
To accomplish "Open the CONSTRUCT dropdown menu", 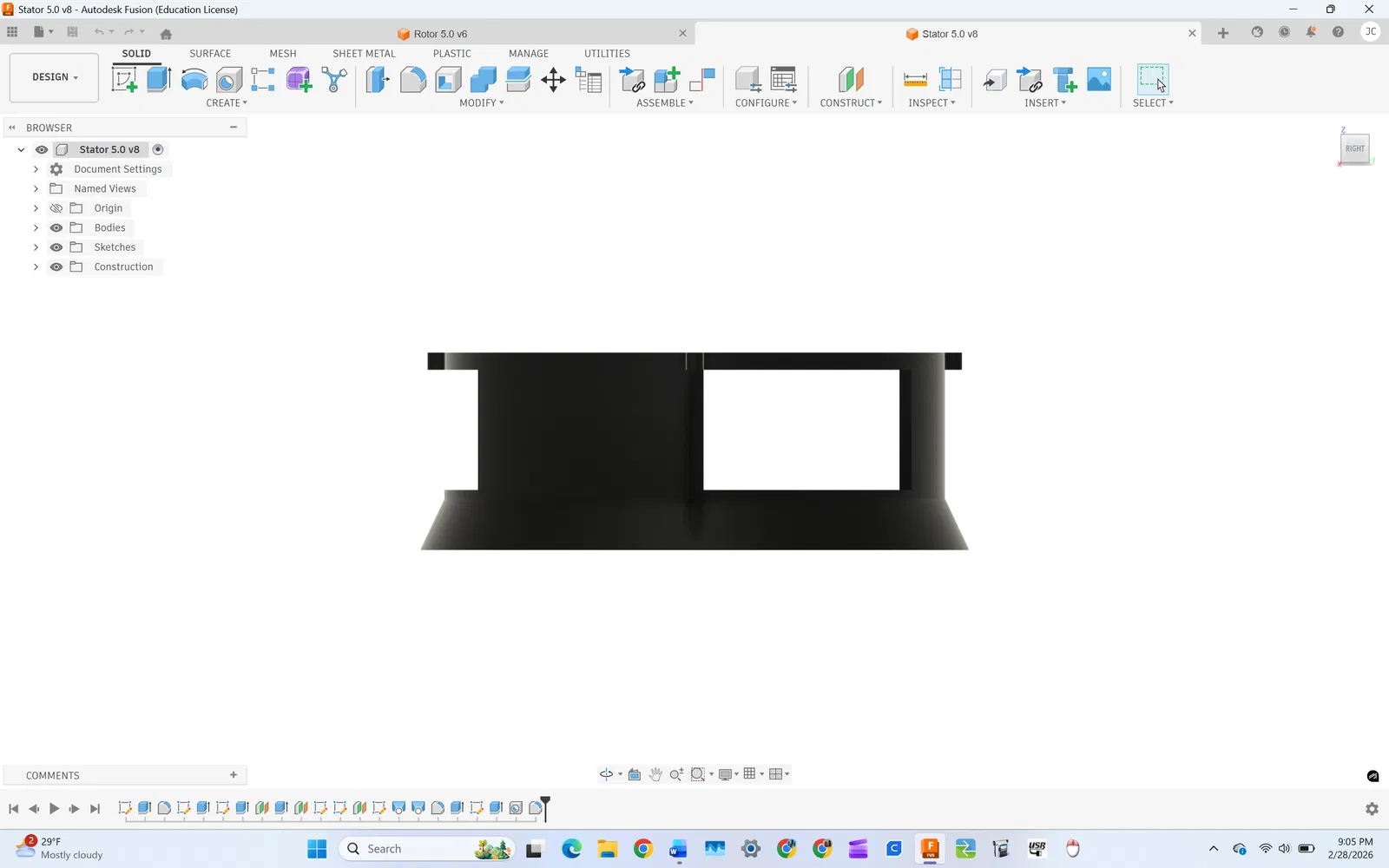I will coord(851,103).
